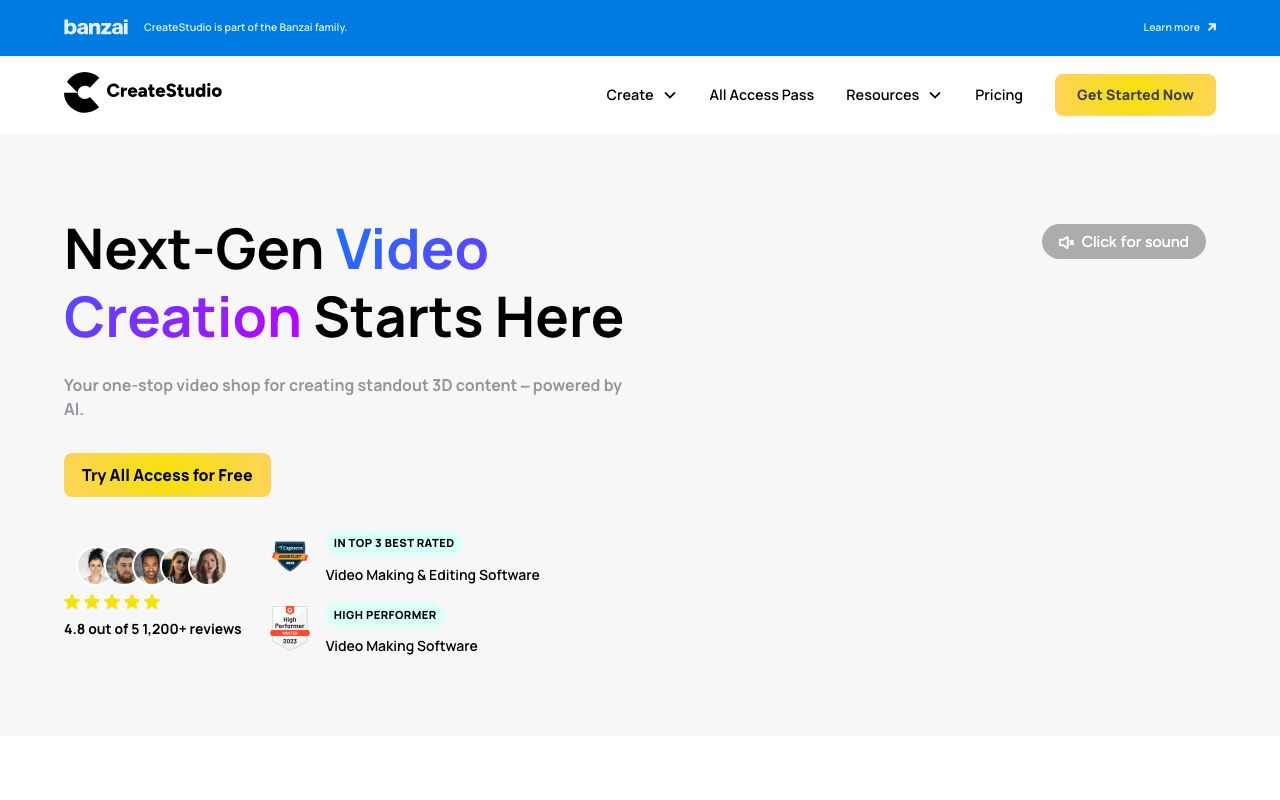Click 'CreateStudio is part of the Banzai family.'
Screen dimensions: 1280x800
(245, 27)
